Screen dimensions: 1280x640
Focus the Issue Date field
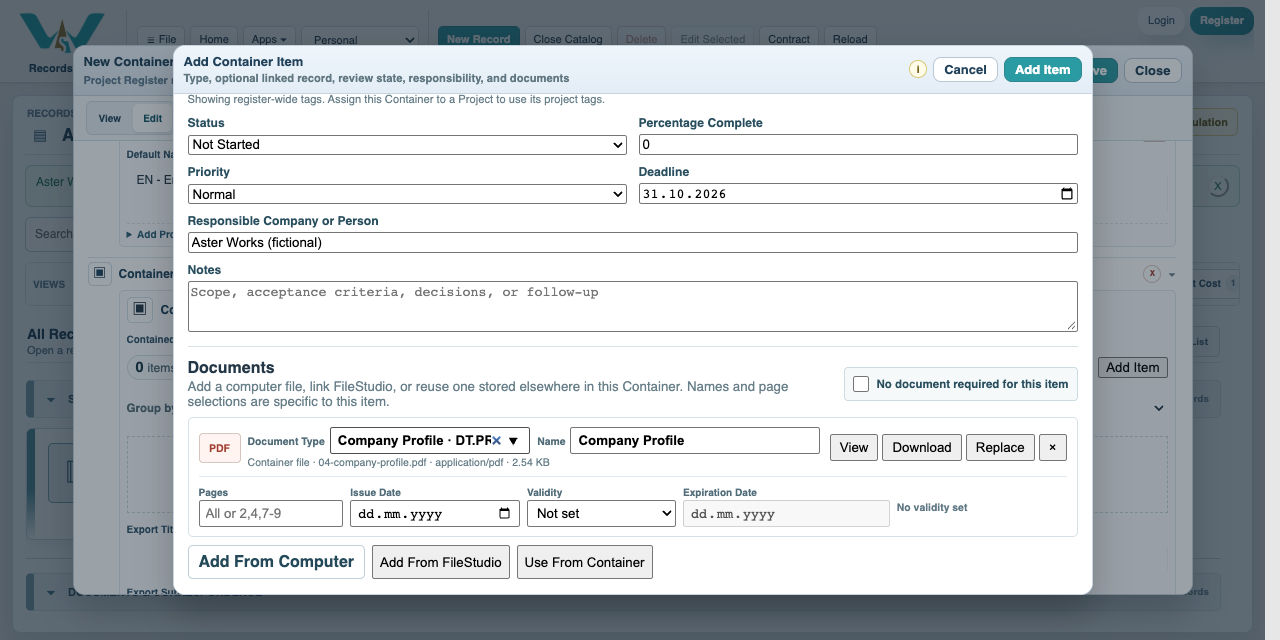coord(435,513)
